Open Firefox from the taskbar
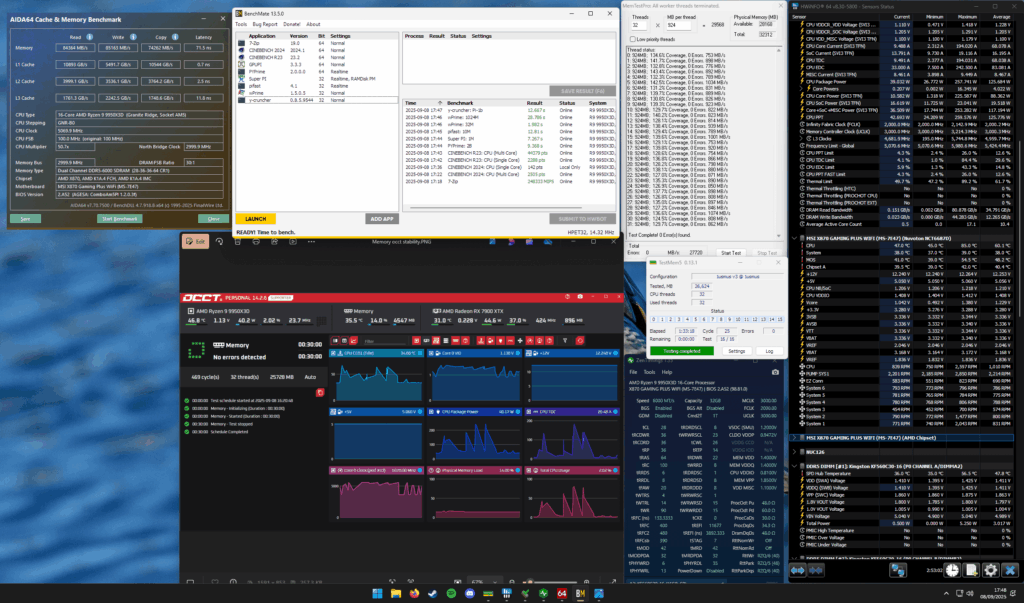Screen dimensions: 1024x603 point(414,593)
